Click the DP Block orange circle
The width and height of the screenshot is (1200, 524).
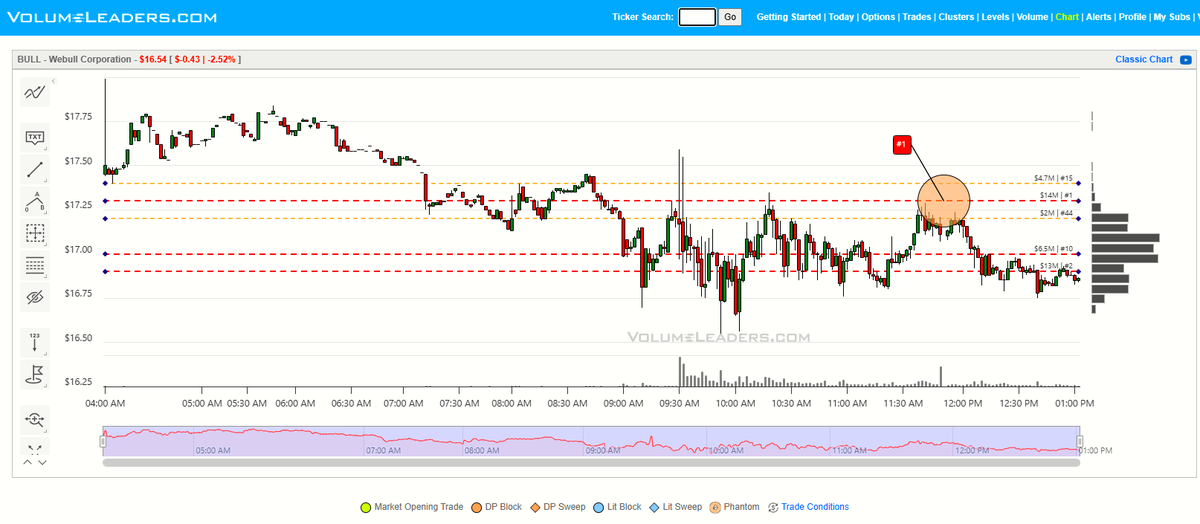(476, 507)
